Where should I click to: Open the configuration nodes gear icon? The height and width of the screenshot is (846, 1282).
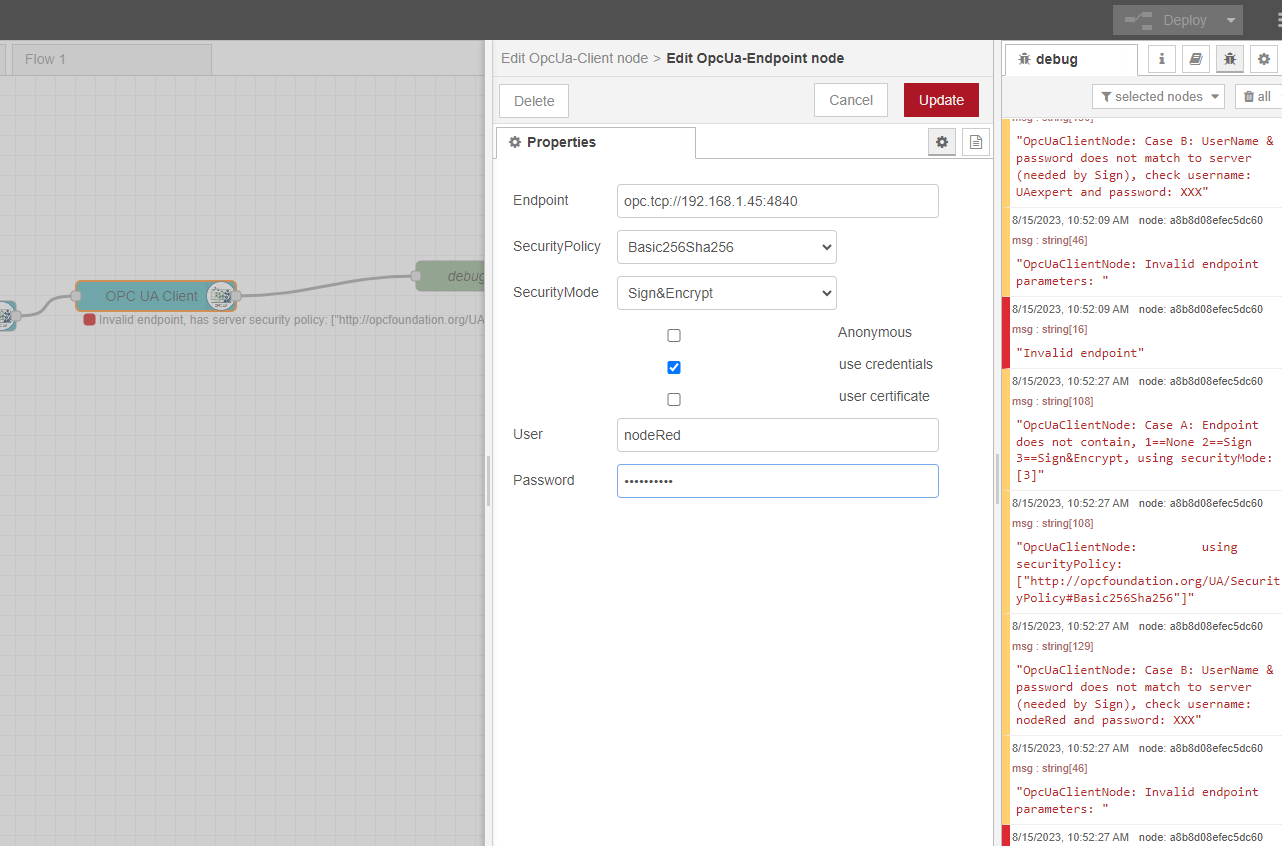pyautogui.click(x=1264, y=59)
